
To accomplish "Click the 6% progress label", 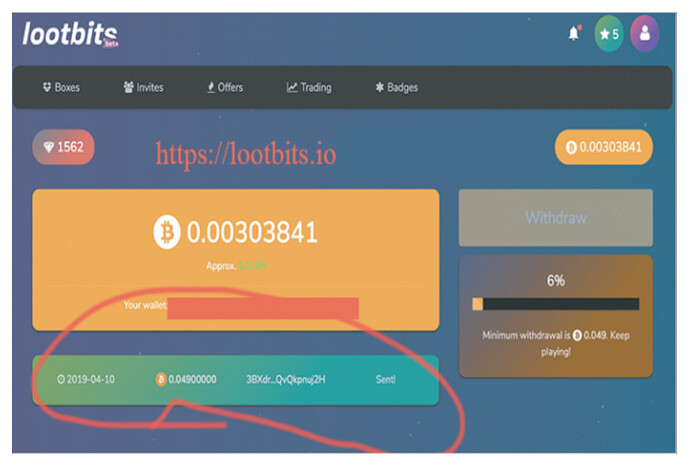I will tap(556, 281).
